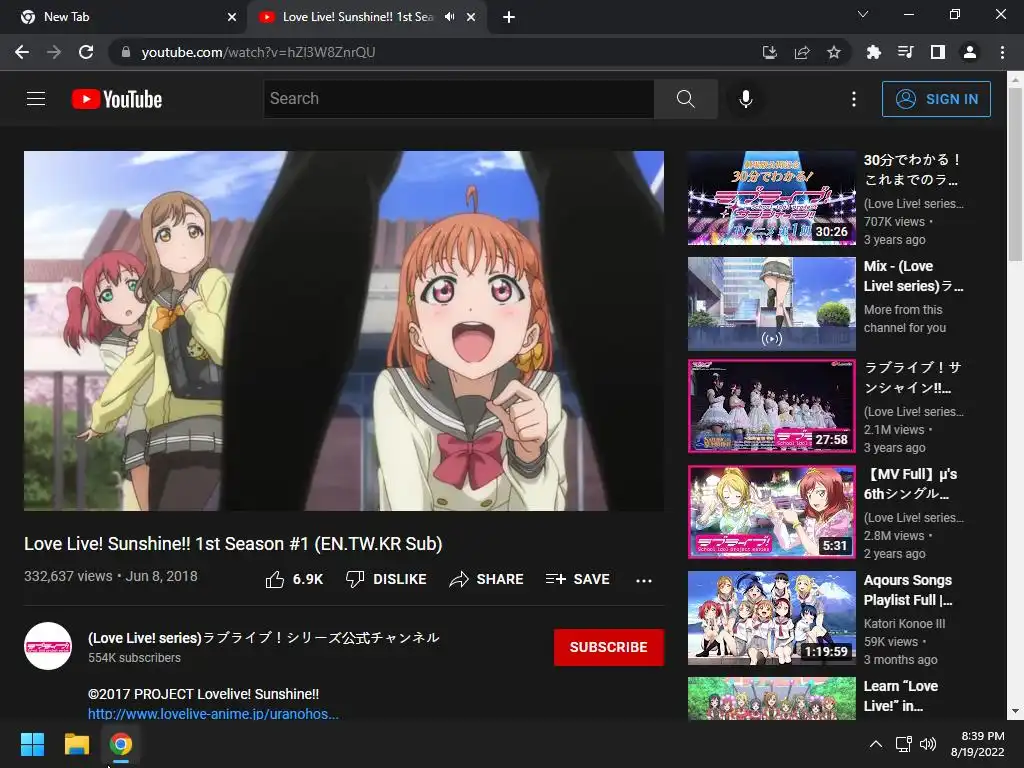Open the lovelive-anime.jp description link

point(214,714)
